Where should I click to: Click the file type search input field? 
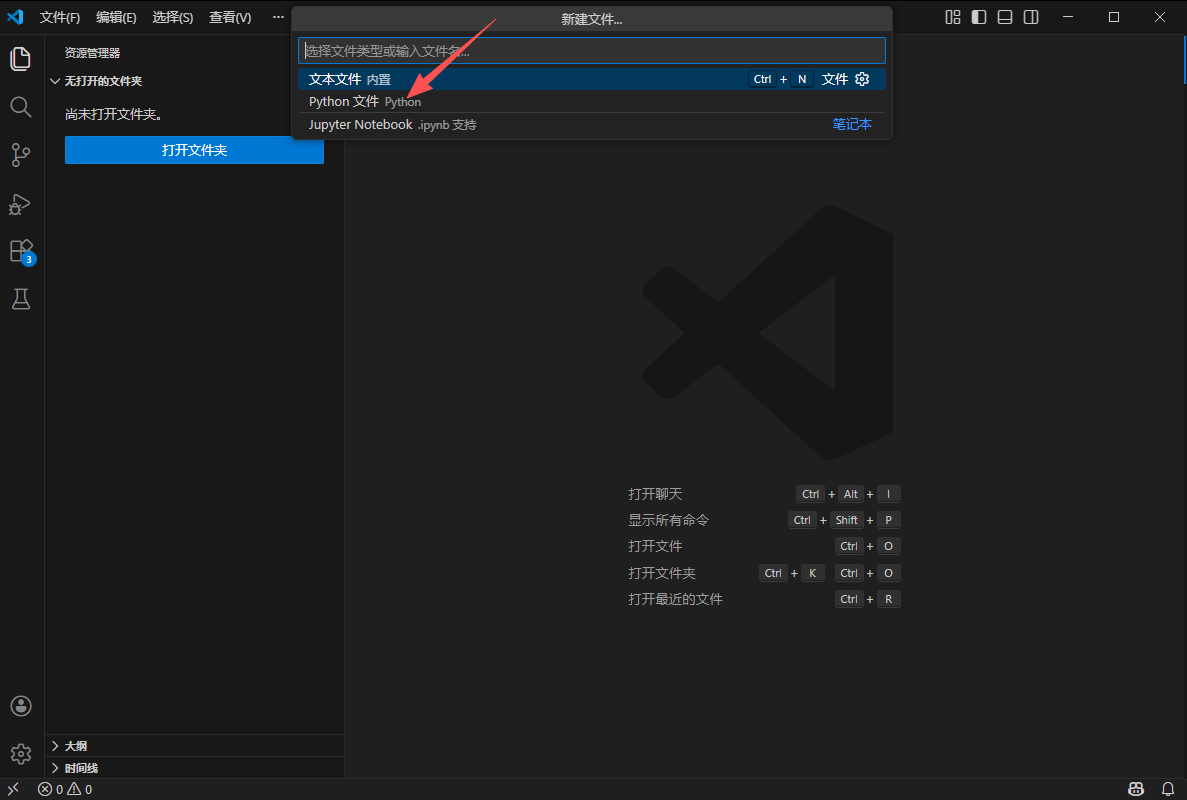(x=591, y=51)
